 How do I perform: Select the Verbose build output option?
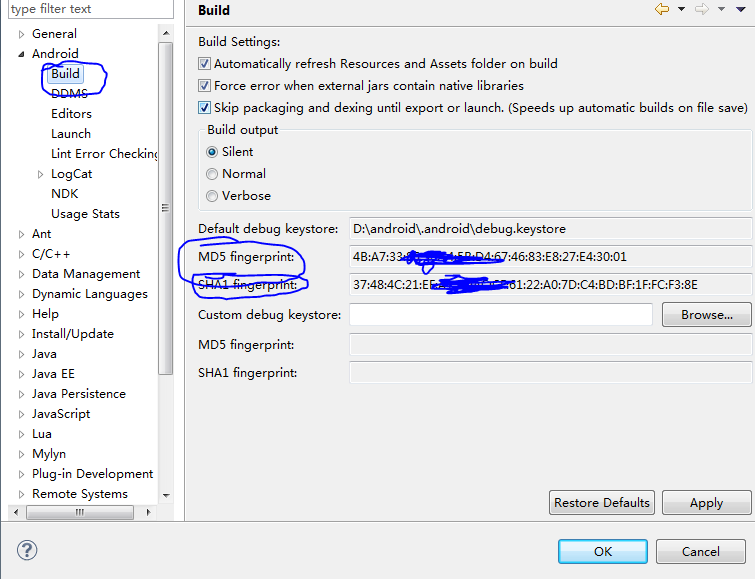pyautogui.click(x=212, y=196)
